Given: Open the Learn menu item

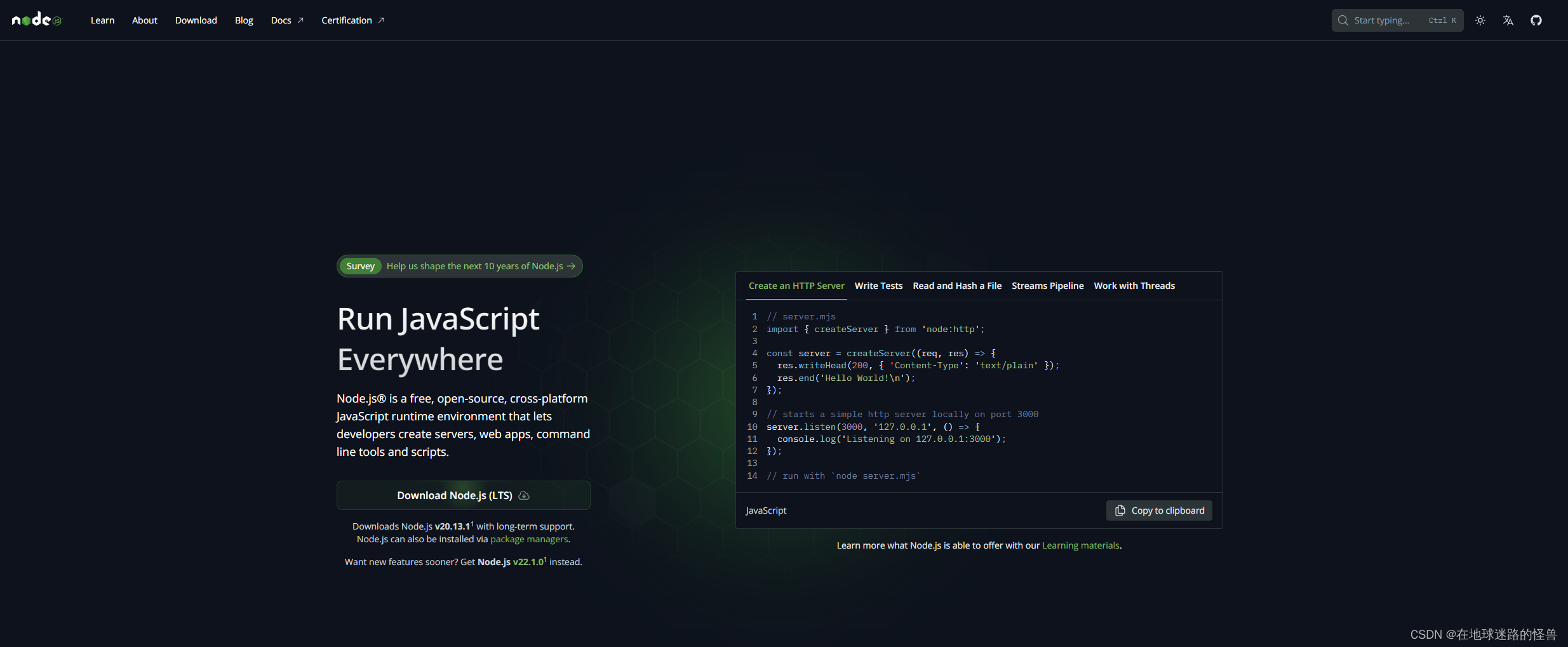Looking at the screenshot, I should (102, 20).
